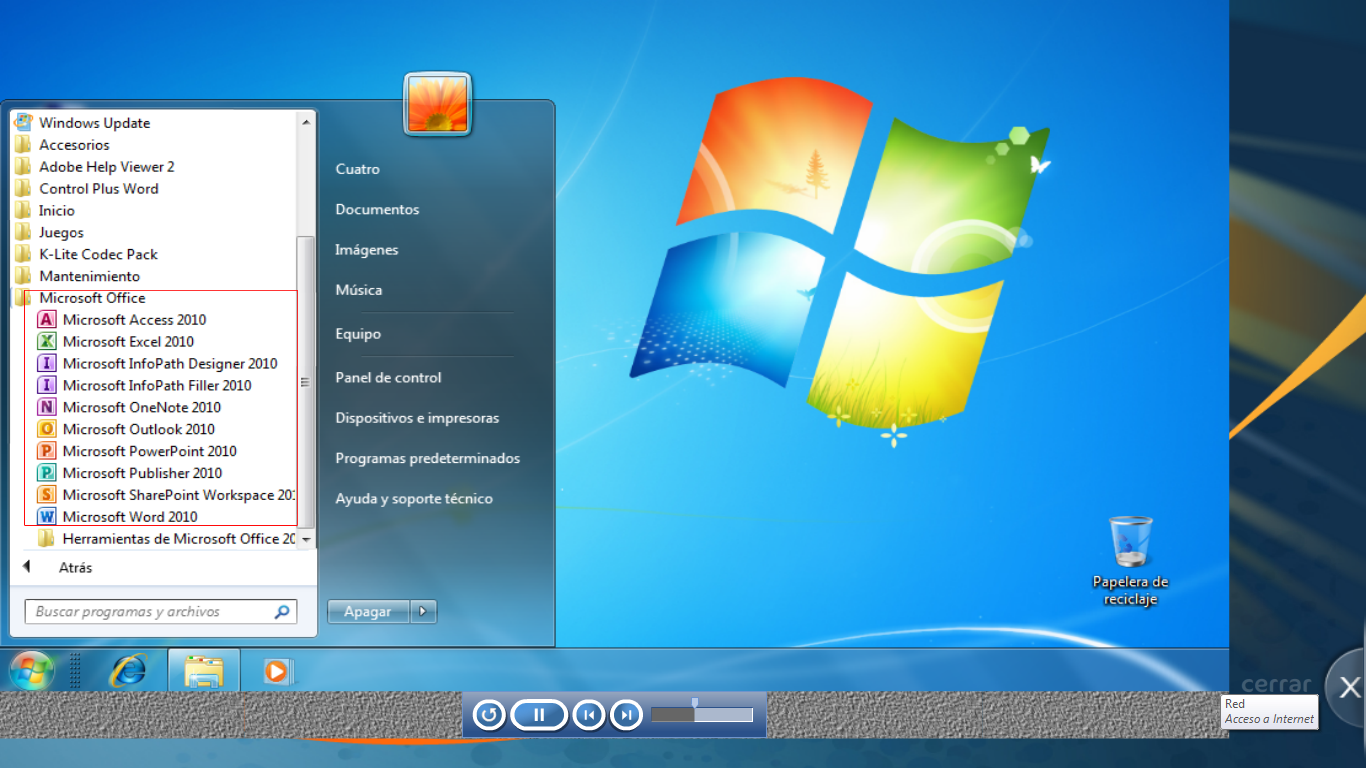Restart the tutorial playback
The height and width of the screenshot is (768, 1366).
coord(489,714)
